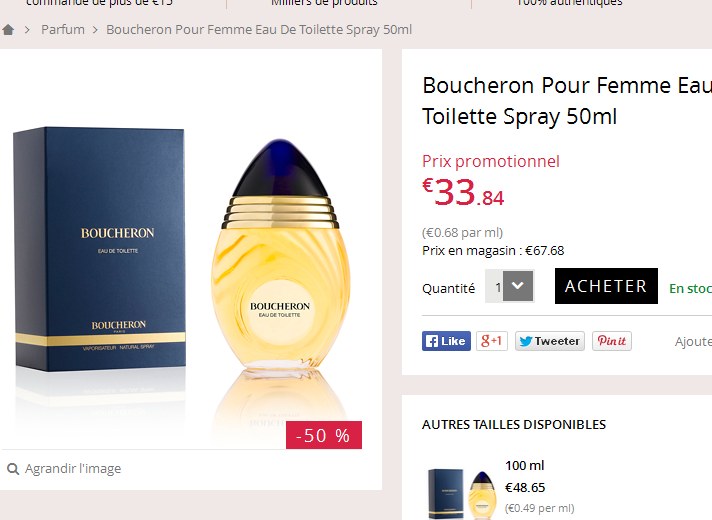Click the magnifier icon beside Agrandir l'image
Viewport: 712px width, 520px height.
coord(13,469)
